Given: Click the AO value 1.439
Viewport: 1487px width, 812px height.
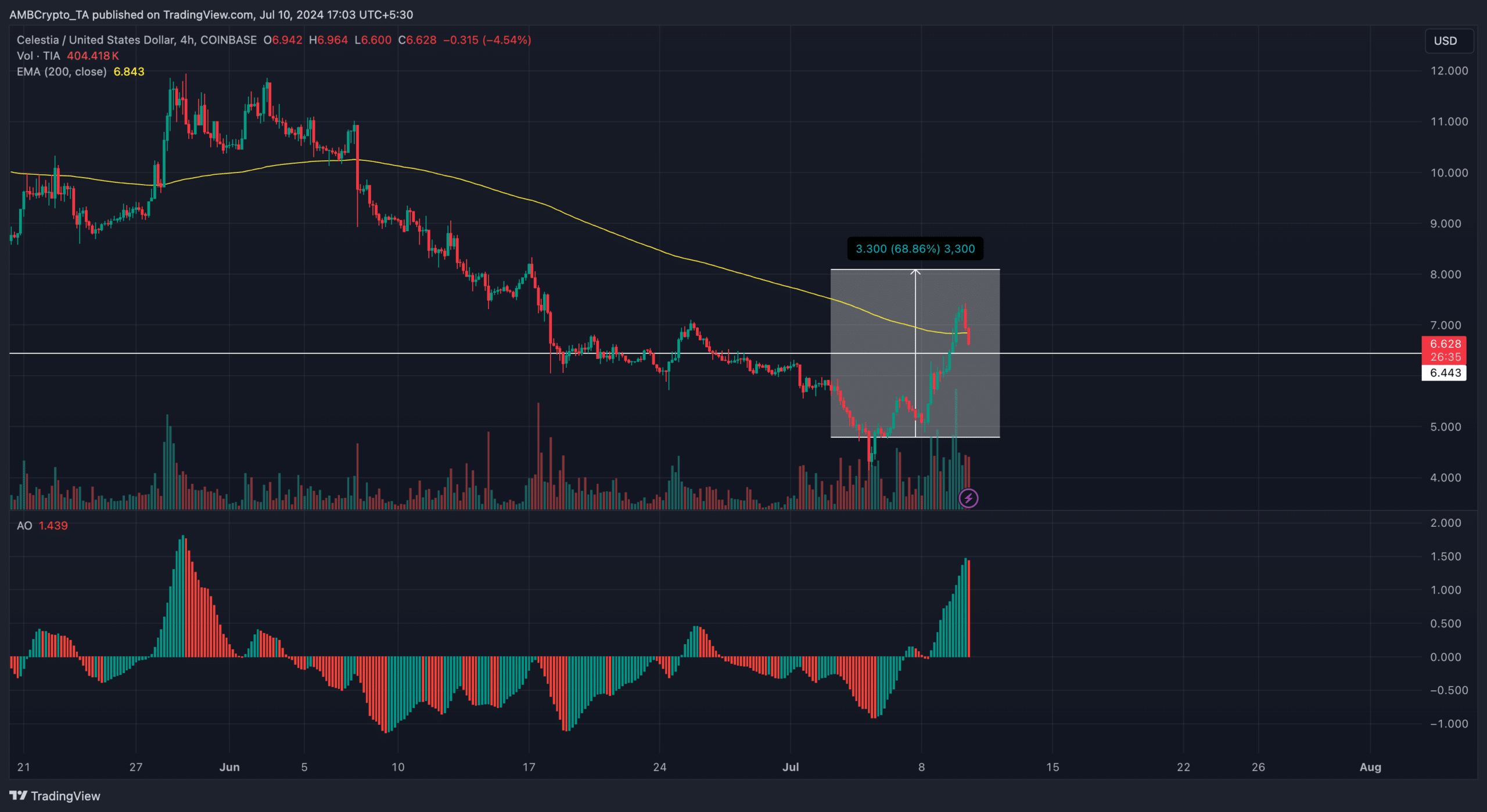Looking at the screenshot, I should click(53, 526).
